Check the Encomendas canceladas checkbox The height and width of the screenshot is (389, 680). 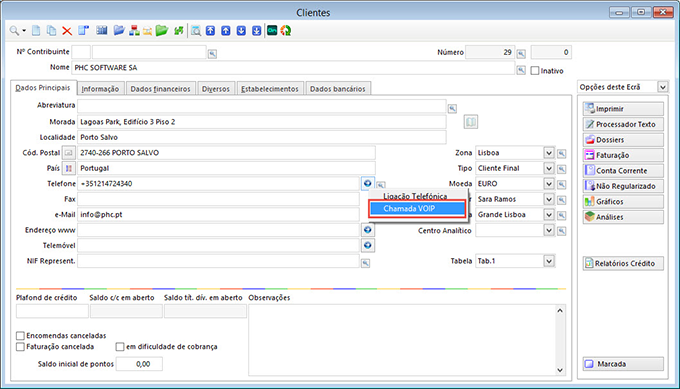pyautogui.click(x=20, y=336)
